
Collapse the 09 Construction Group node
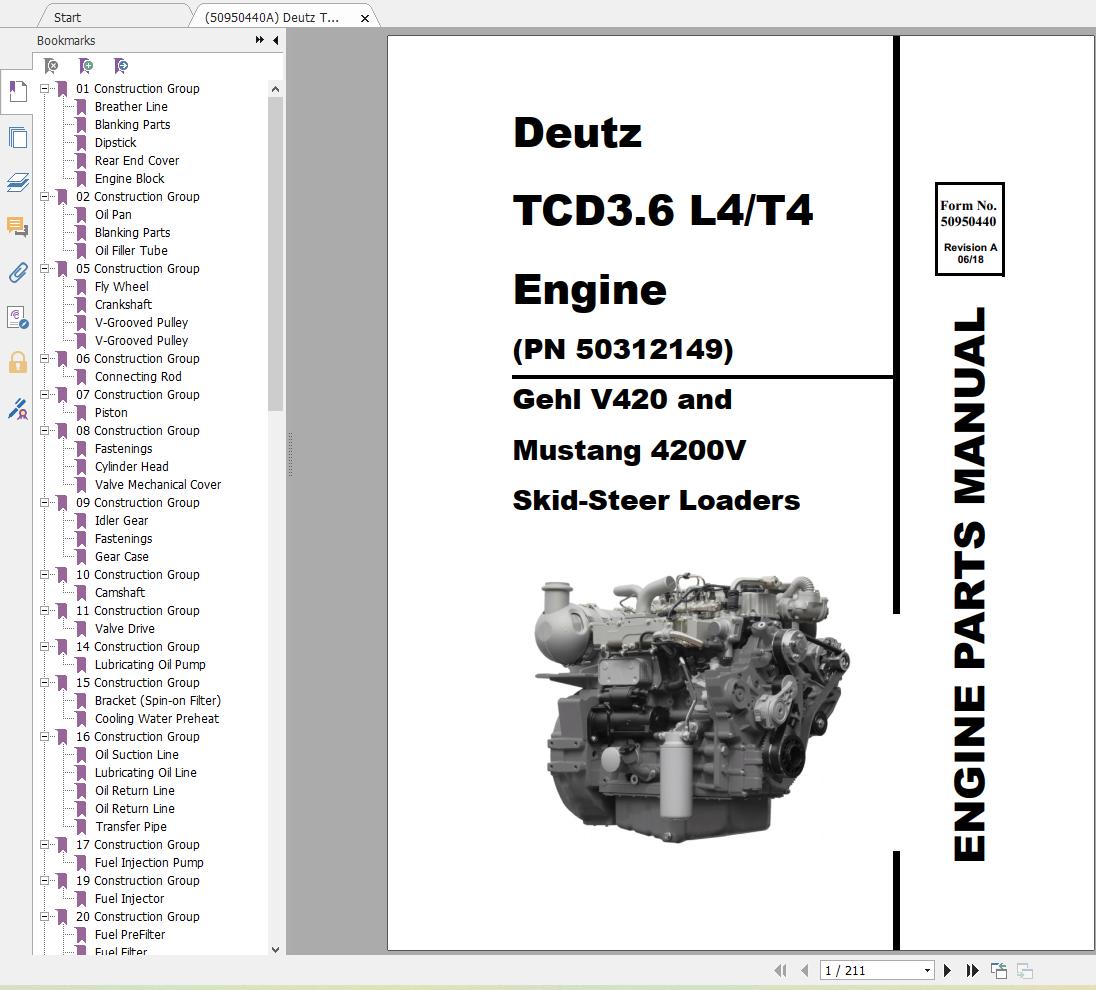[45, 503]
